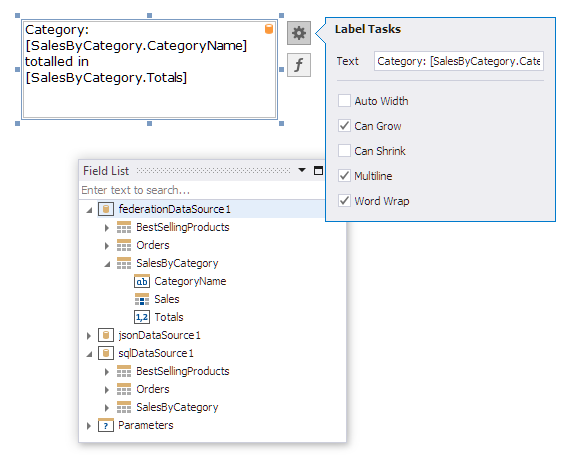
Task: Open the expression editor f button
Action: [x=298, y=65]
